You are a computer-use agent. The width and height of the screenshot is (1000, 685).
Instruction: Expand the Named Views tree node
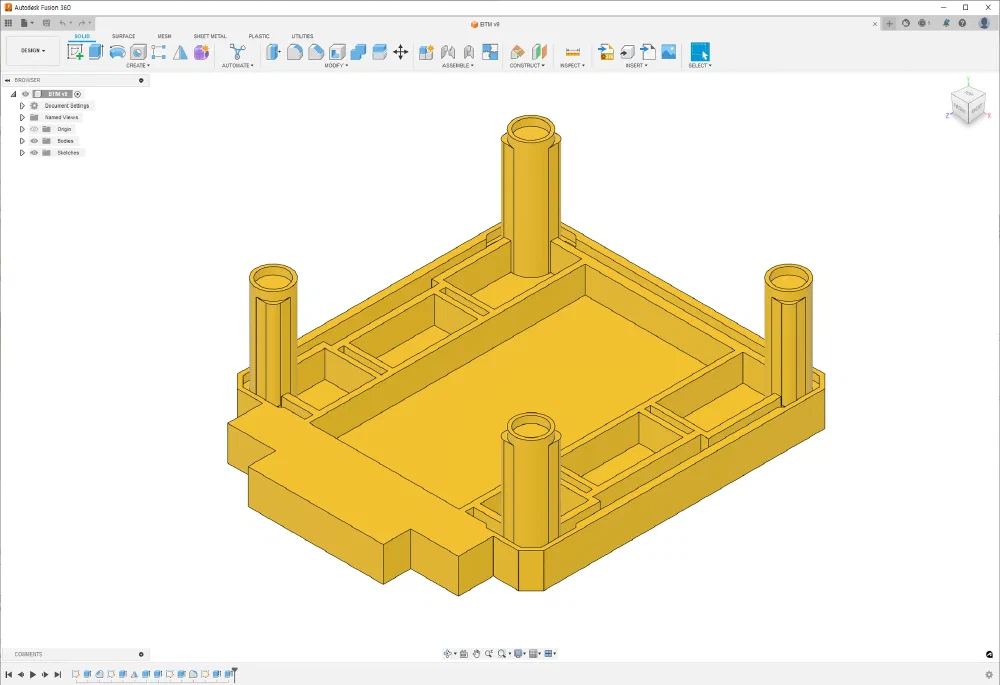[x=22, y=117]
